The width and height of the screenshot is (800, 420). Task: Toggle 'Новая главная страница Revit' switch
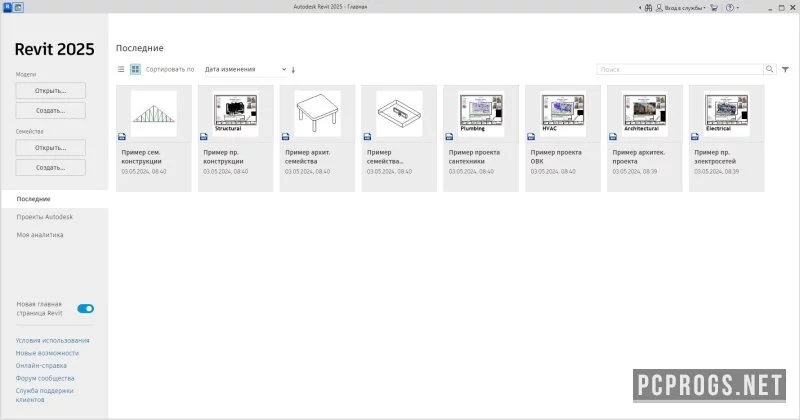click(85, 309)
